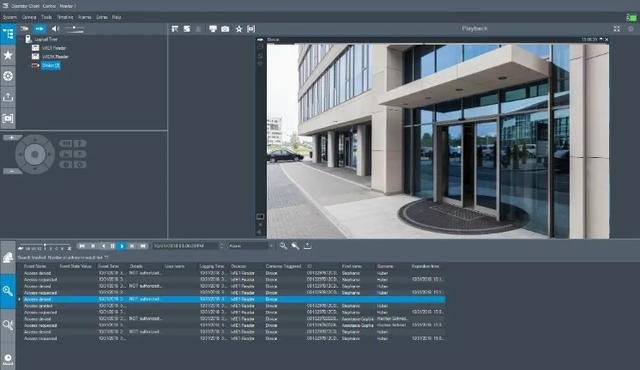Toggle full screen for the image window
This screenshot has width=640, height=370.
coord(617,29)
